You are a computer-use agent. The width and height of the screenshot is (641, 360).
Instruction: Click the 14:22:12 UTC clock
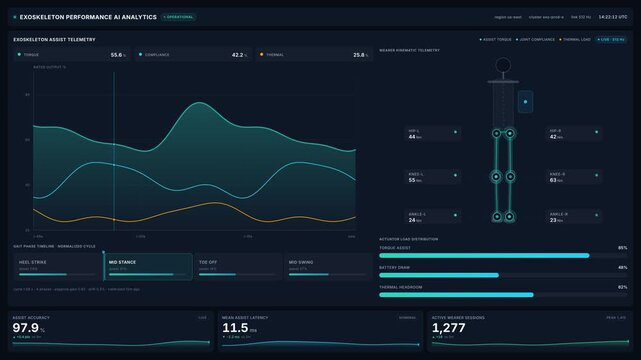click(613, 17)
